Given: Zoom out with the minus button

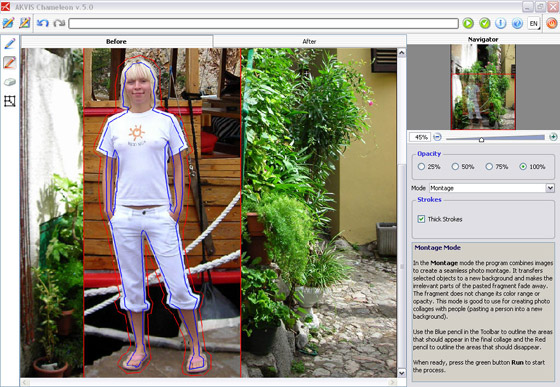Looking at the screenshot, I should pos(438,137).
